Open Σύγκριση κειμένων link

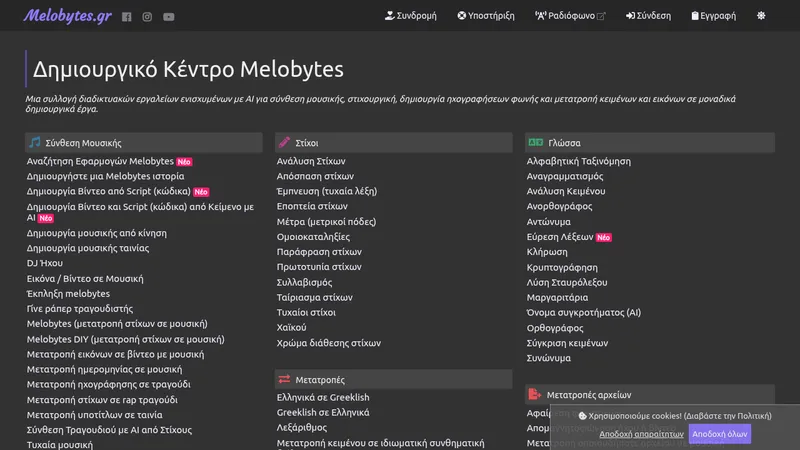click(567, 343)
